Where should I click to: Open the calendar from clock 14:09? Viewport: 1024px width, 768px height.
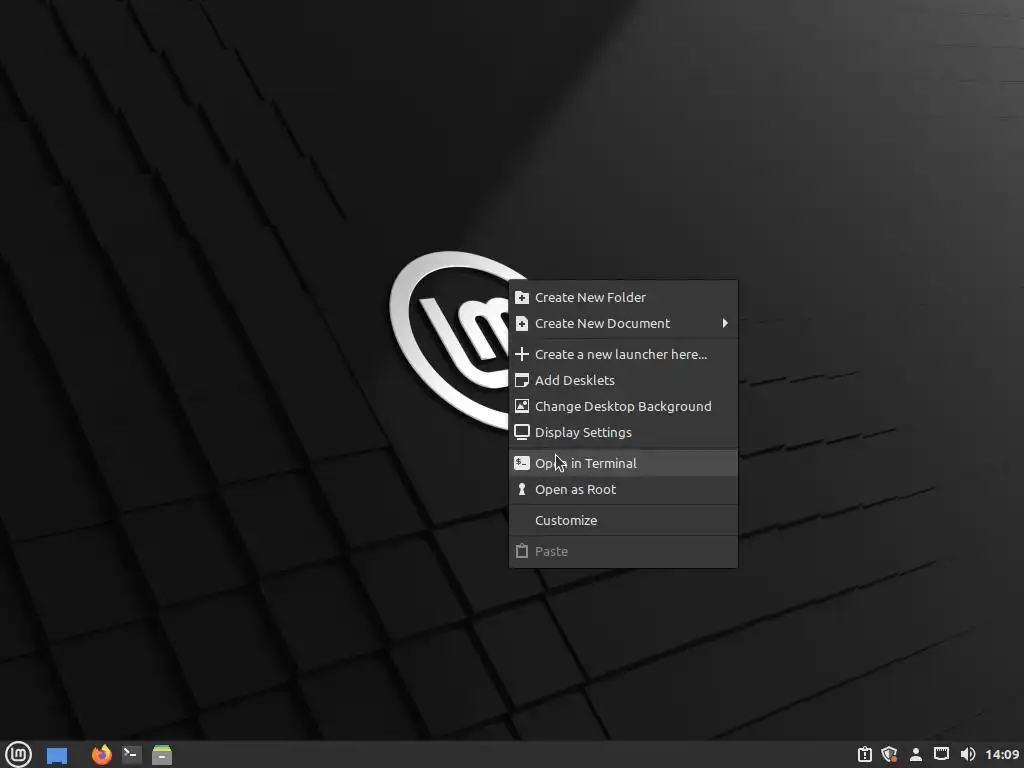click(x=1002, y=754)
